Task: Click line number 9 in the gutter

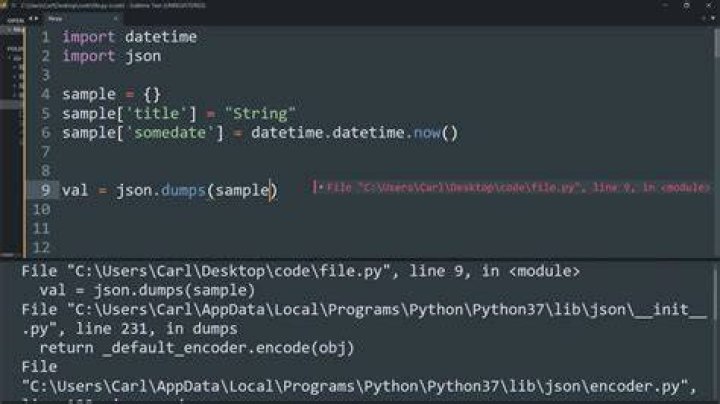Action: pos(45,190)
